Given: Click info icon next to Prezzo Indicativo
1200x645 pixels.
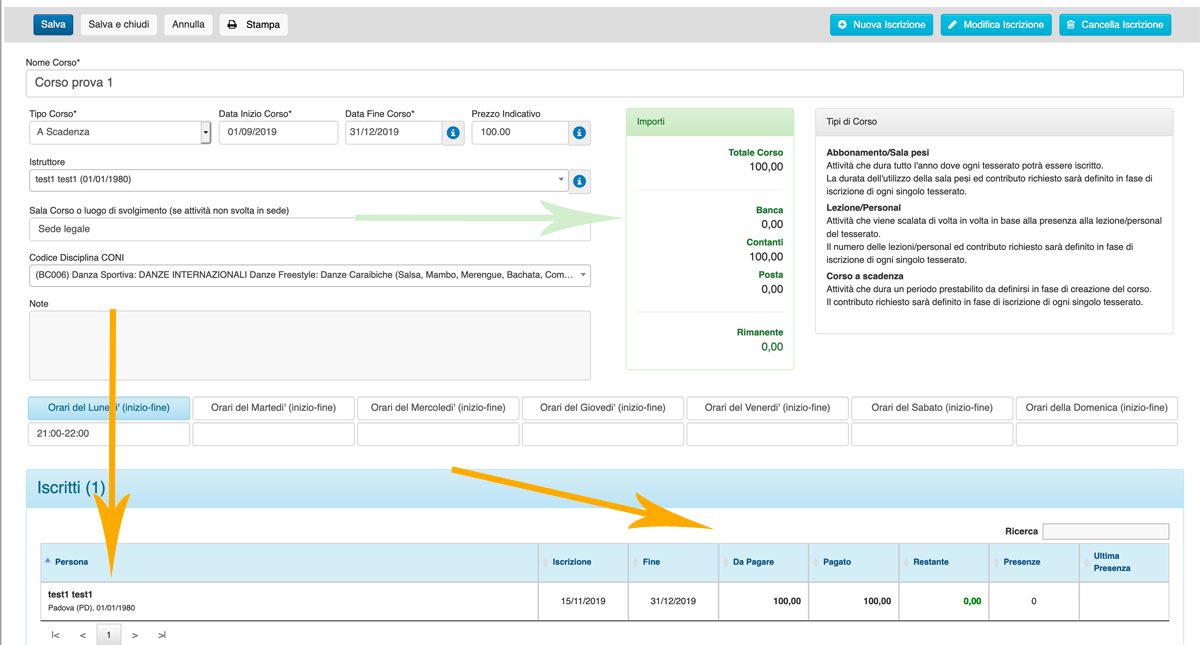Looking at the screenshot, I should [578, 132].
